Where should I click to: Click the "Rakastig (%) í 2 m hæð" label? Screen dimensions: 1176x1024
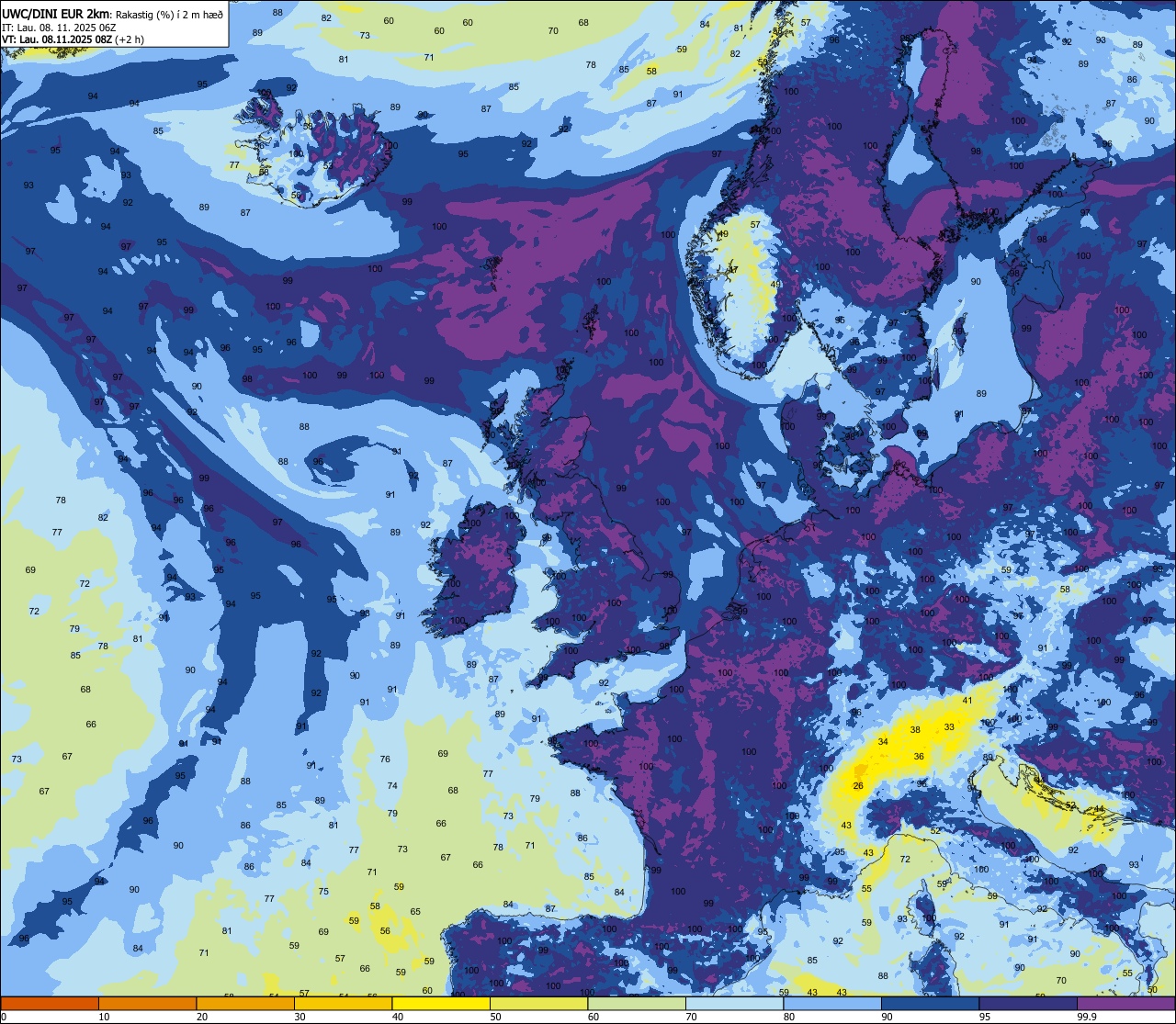point(169,15)
